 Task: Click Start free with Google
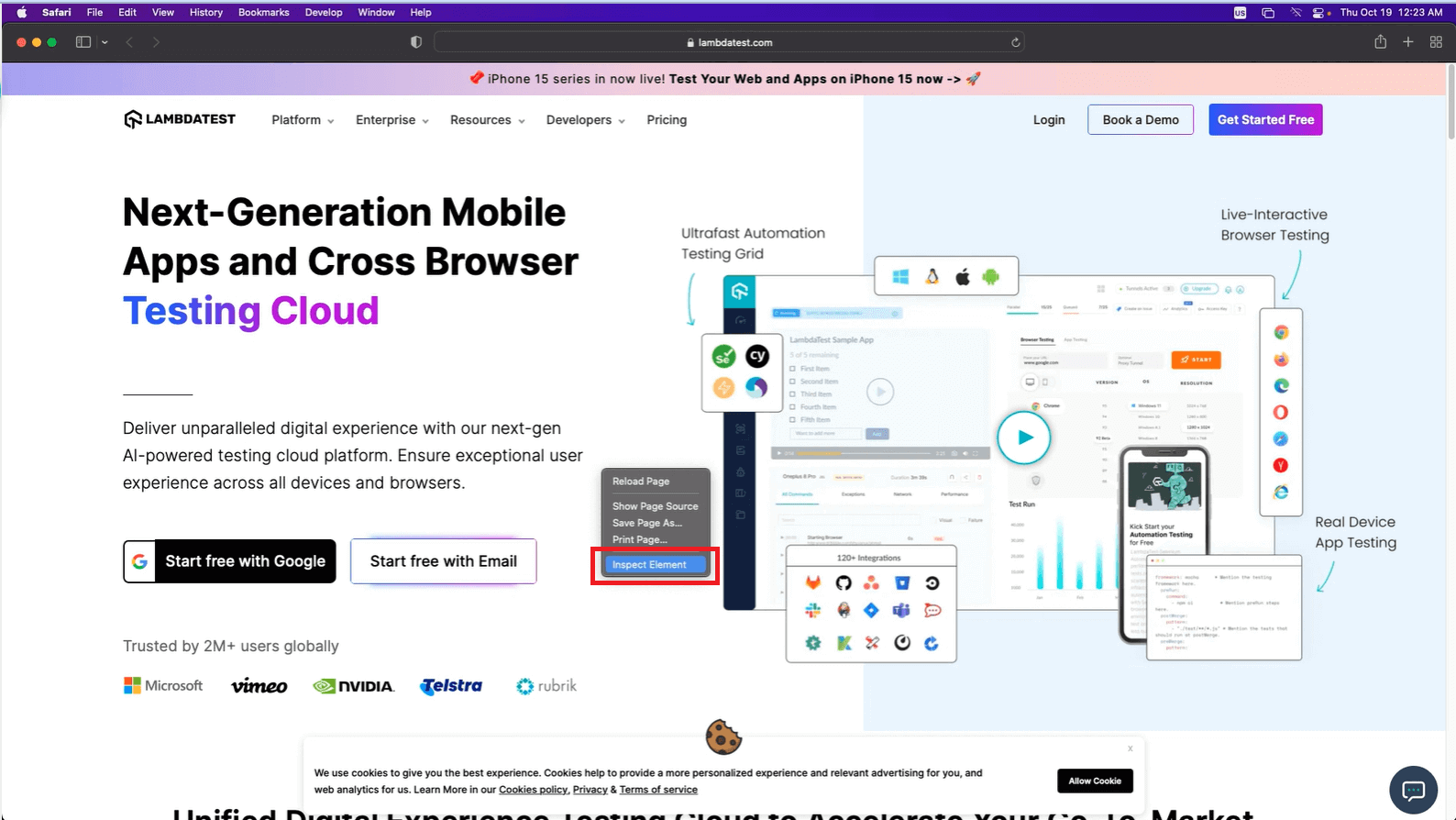[x=229, y=561]
